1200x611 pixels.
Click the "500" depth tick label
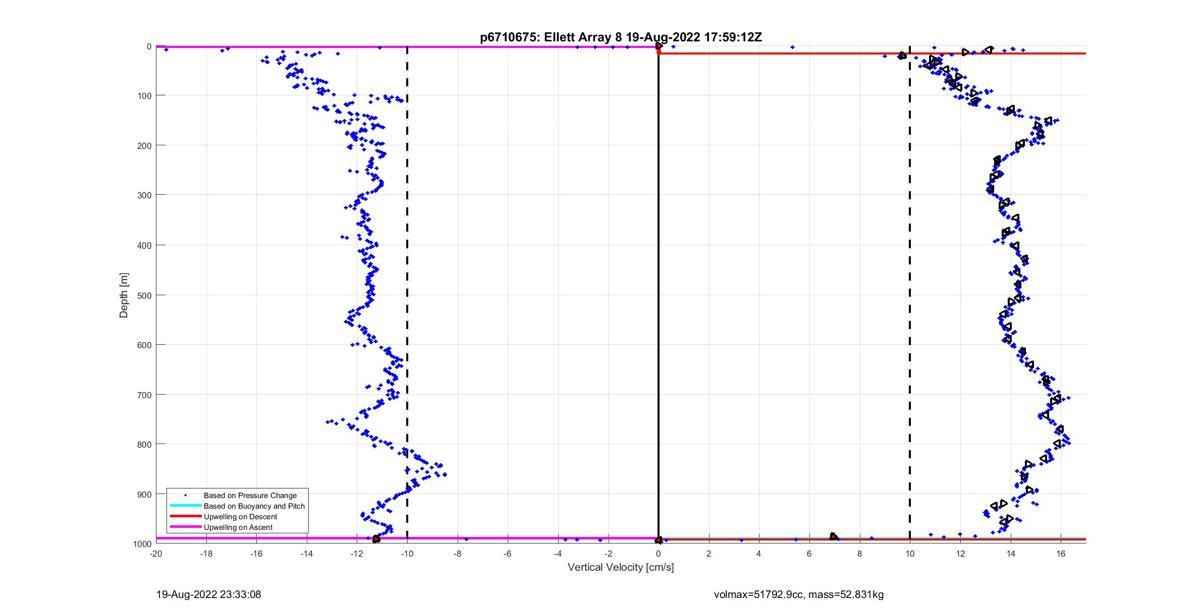pyautogui.click(x=143, y=295)
